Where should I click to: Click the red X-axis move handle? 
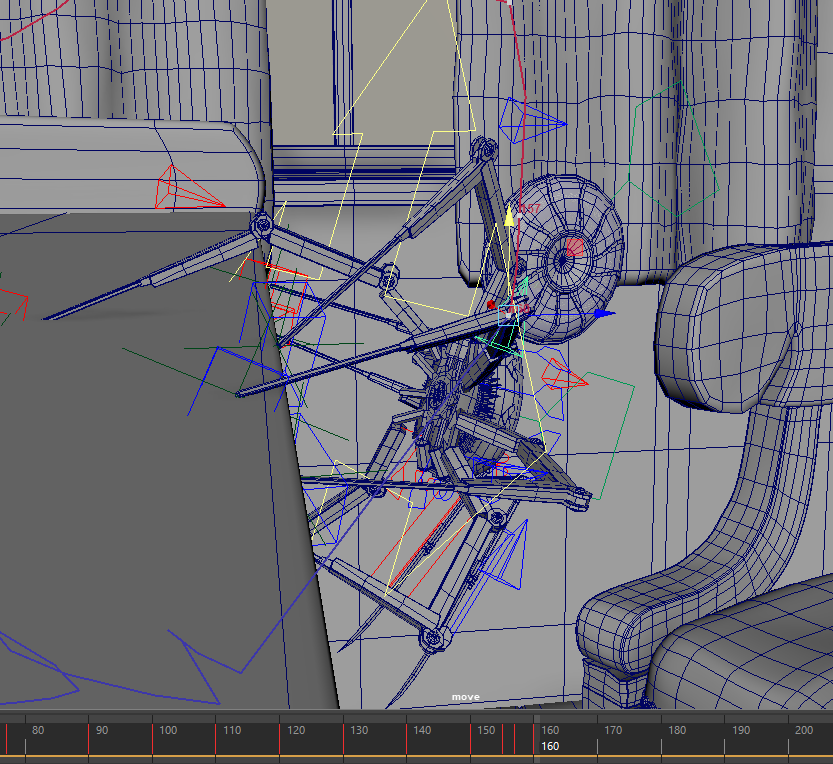[x=492, y=304]
